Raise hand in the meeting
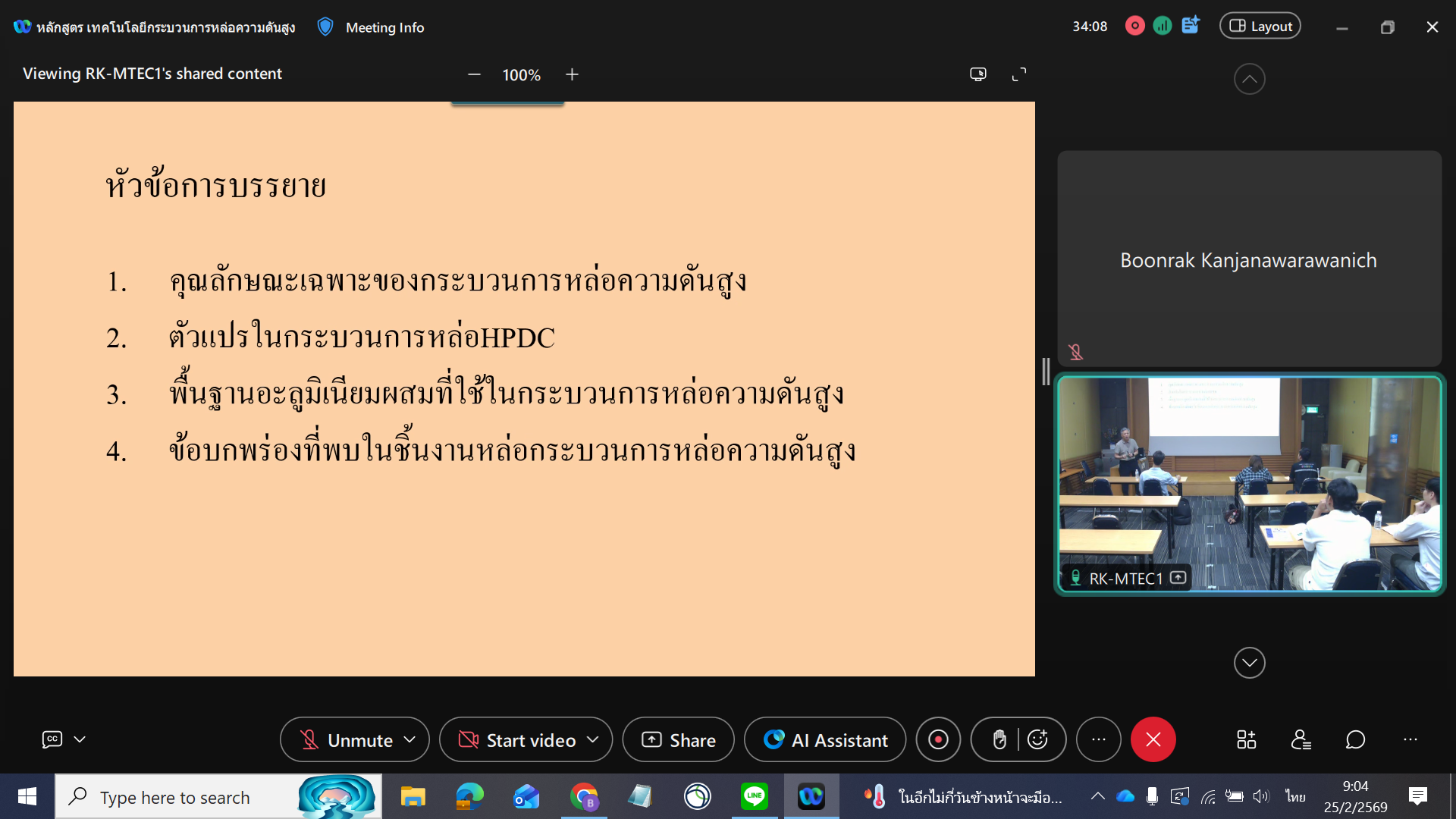Viewport: 1456px width, 819px height. 999,739
